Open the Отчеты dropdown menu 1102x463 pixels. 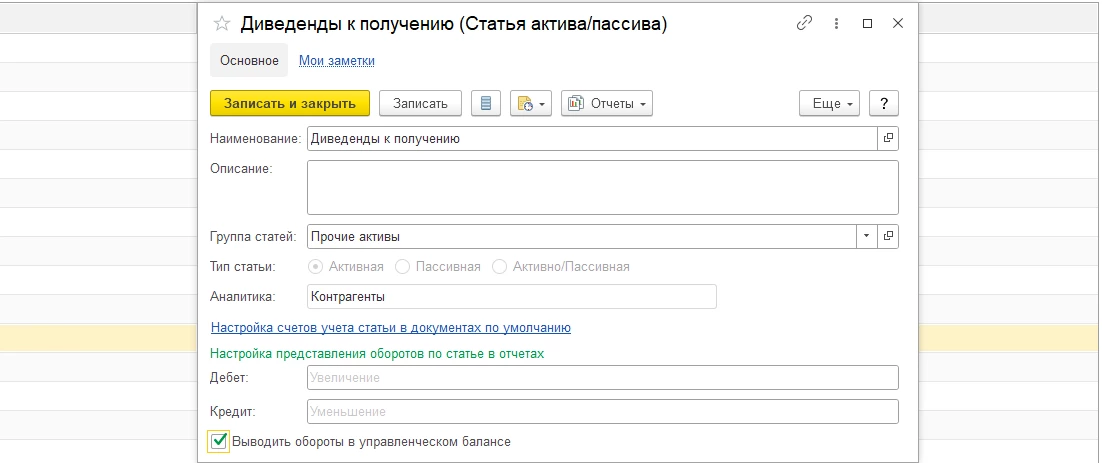[x=607, y=103]
